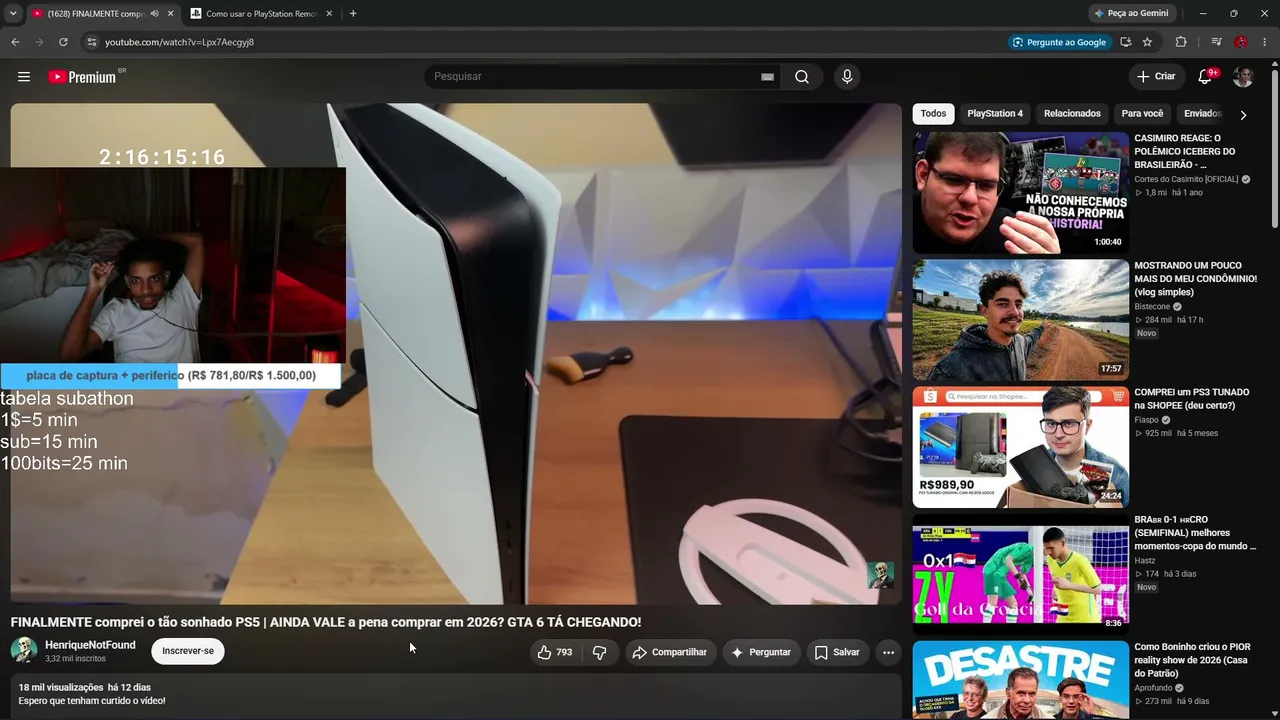Image resolution: width=1280 pixels, height=720 pixels.
Task: Open the account avatar menu
Action: 1243,77
